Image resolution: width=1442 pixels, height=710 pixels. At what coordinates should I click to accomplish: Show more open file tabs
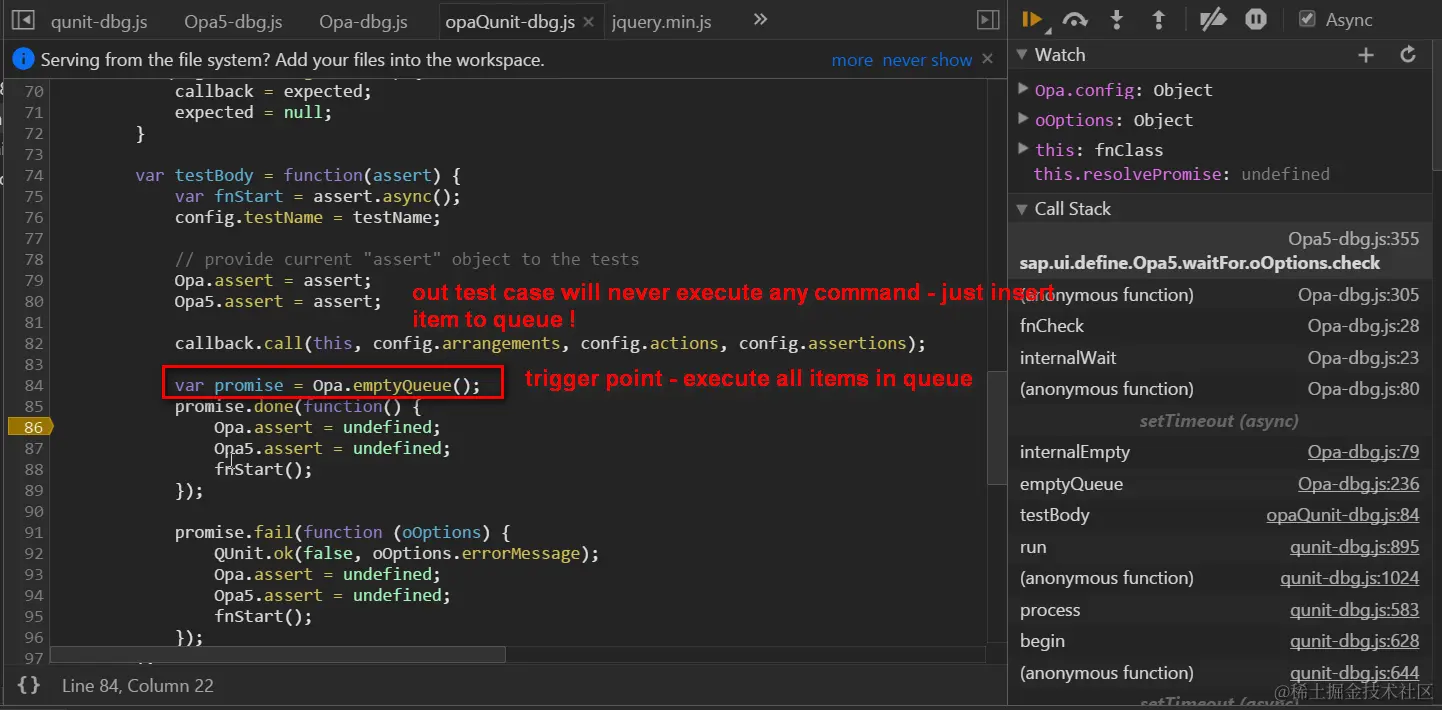click(x=760, y=20)
